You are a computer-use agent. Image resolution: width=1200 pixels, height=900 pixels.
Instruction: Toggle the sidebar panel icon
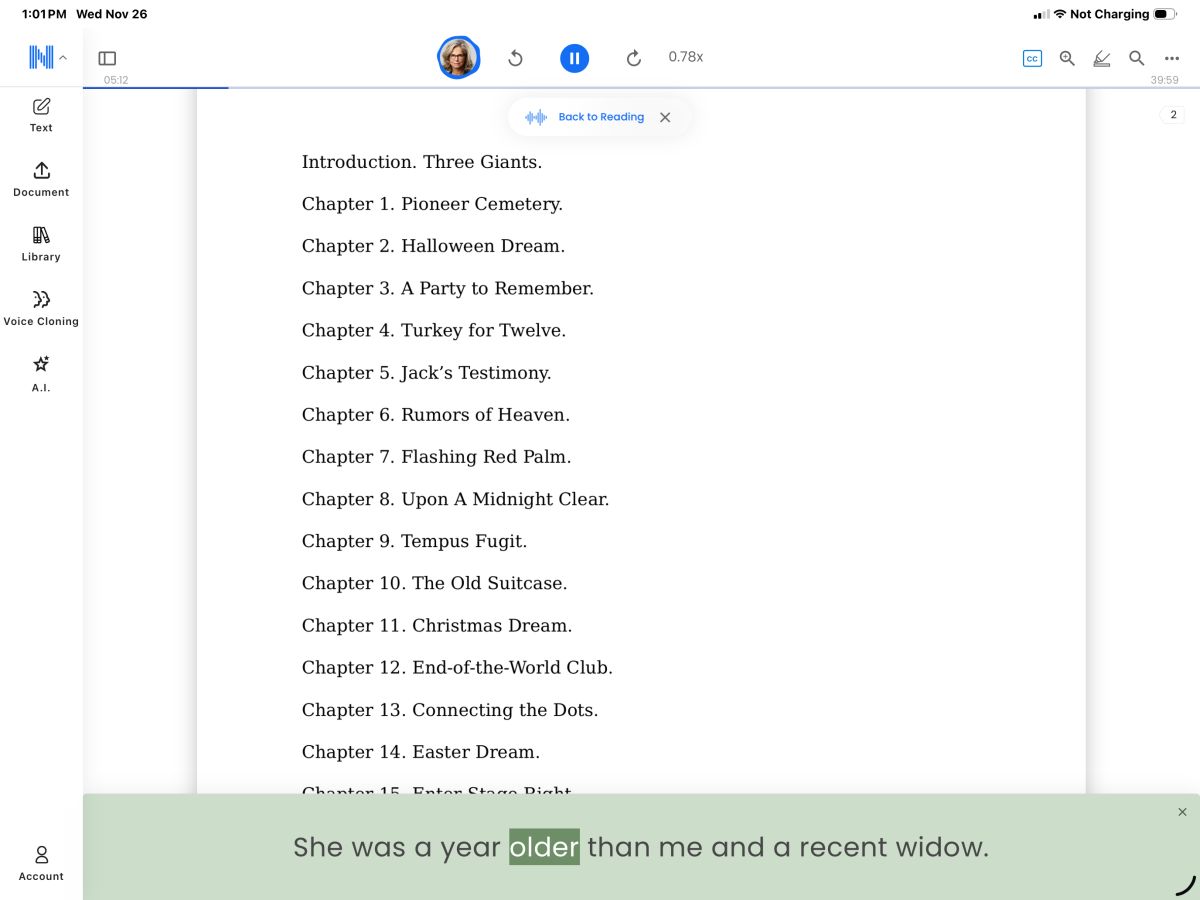click(107, 58)
